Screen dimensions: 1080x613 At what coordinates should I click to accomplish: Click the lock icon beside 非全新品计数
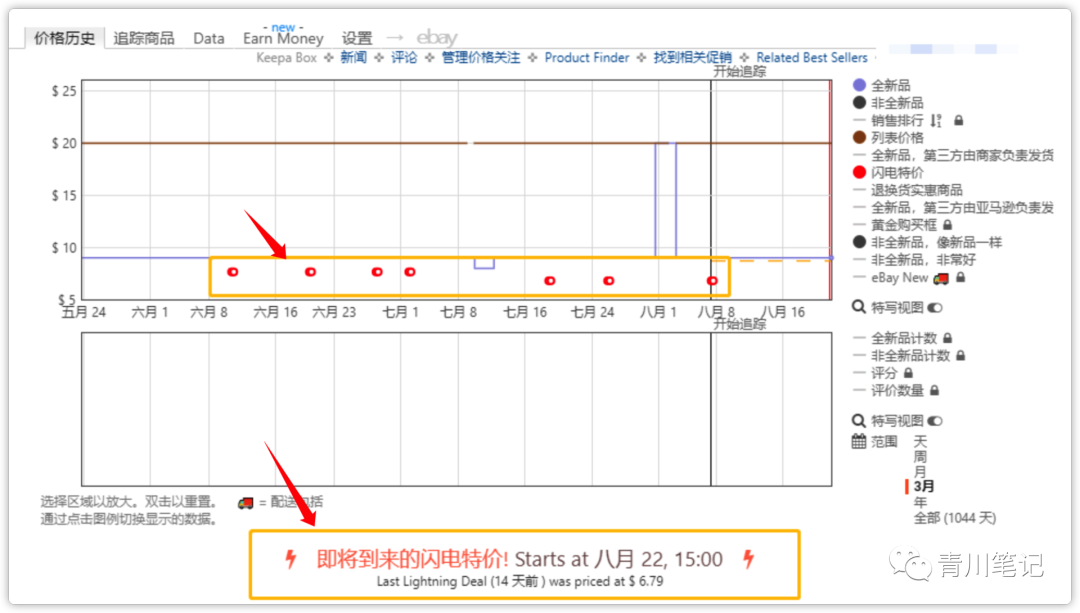coord(961,355)
